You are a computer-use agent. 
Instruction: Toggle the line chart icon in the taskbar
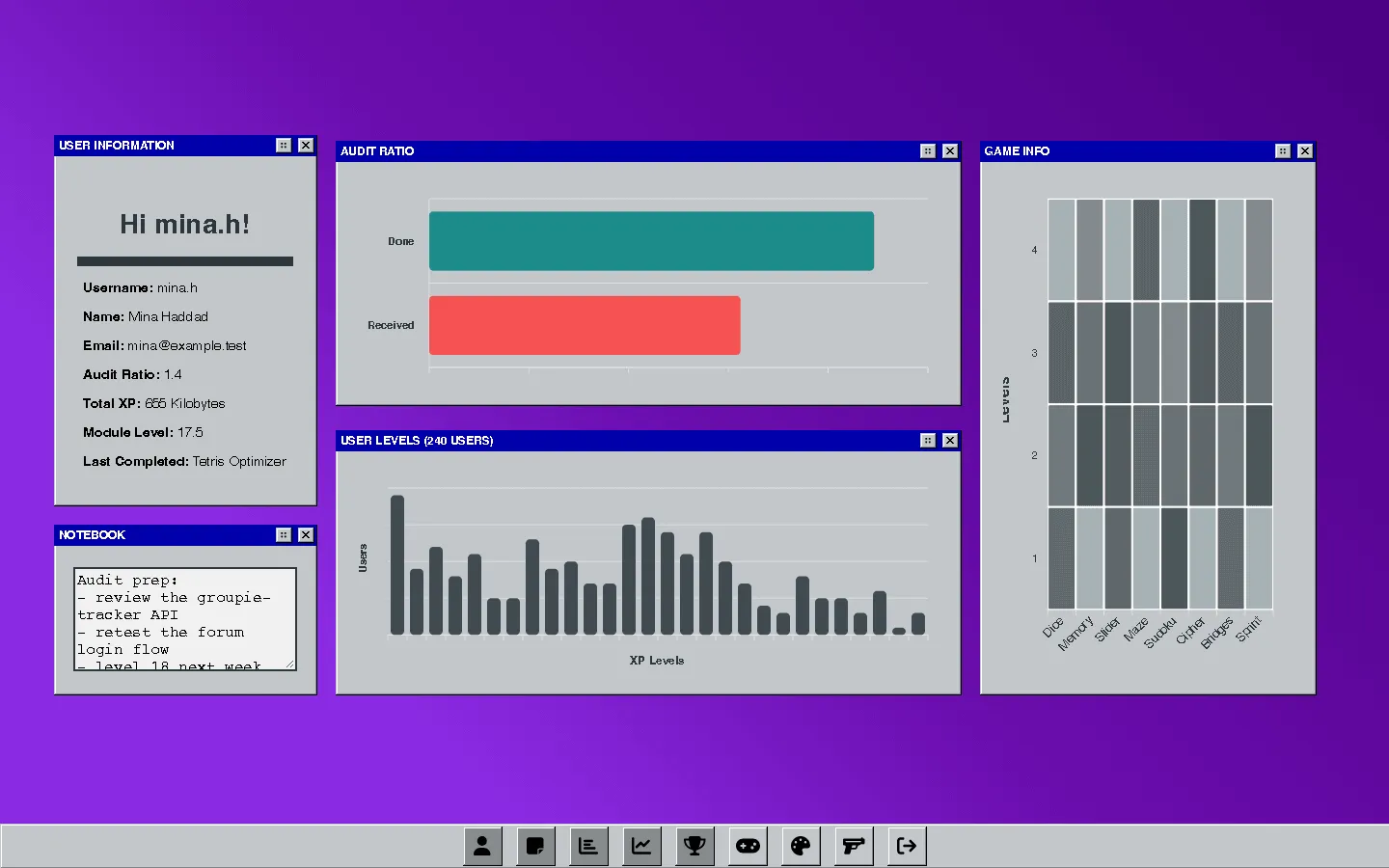pyautogui.click(x=641, y=846)
